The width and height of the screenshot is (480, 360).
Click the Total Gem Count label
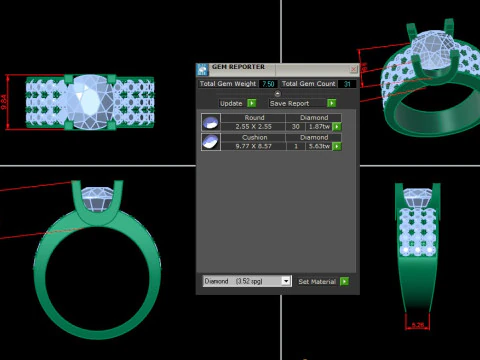tap(309, 84)
